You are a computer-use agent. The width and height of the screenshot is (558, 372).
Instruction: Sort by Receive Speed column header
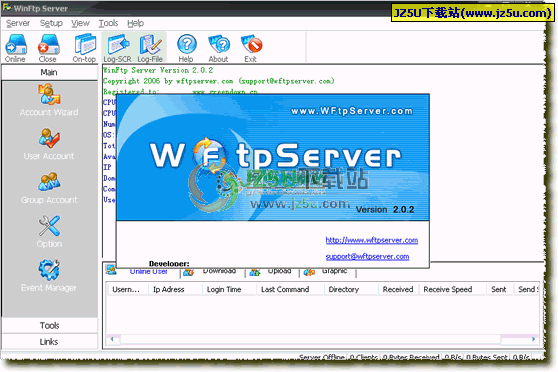[x=453, y=289]
